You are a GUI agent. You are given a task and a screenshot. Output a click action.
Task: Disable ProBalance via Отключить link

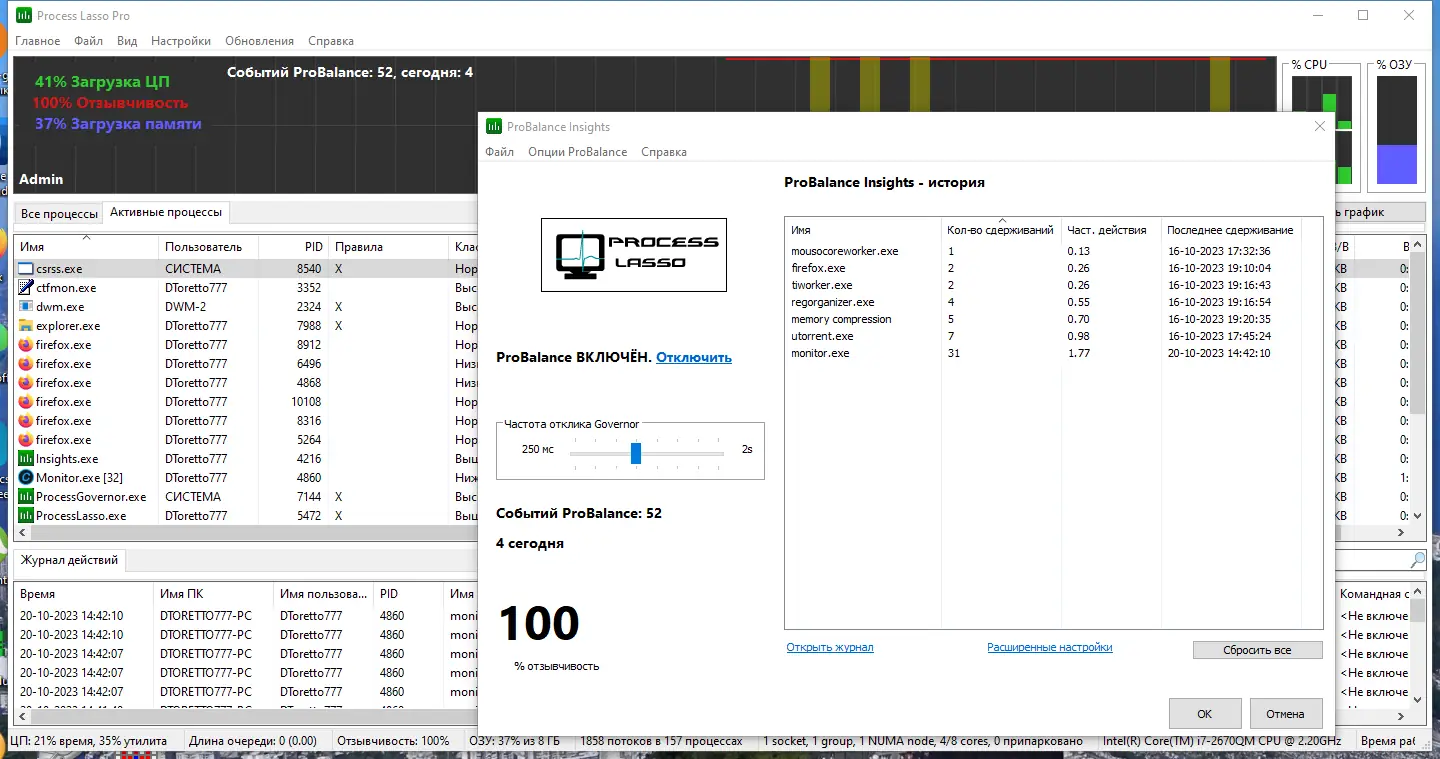694,357
